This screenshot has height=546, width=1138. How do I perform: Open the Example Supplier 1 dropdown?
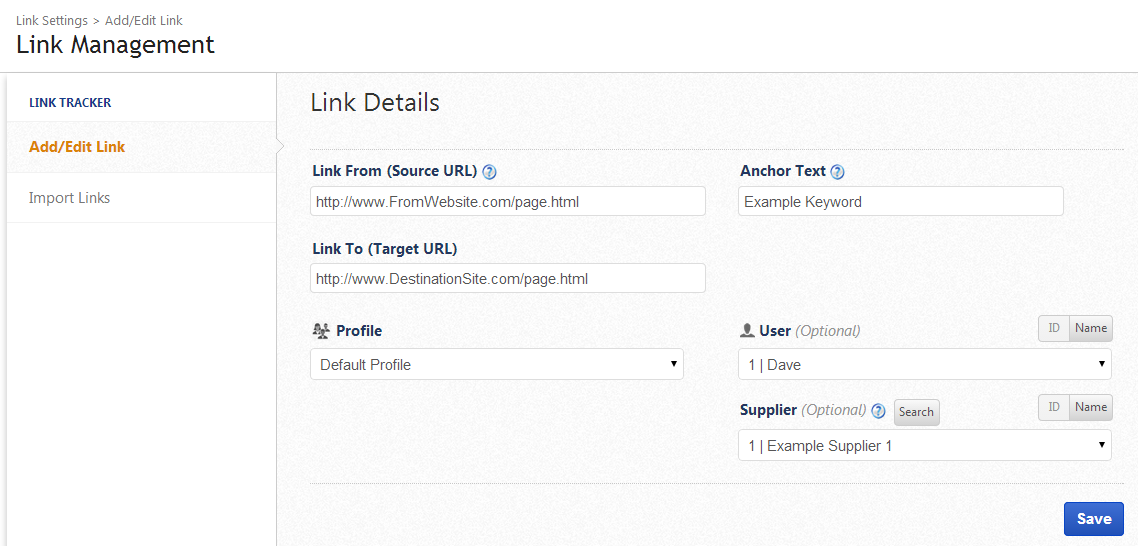[x=925, y=446]
